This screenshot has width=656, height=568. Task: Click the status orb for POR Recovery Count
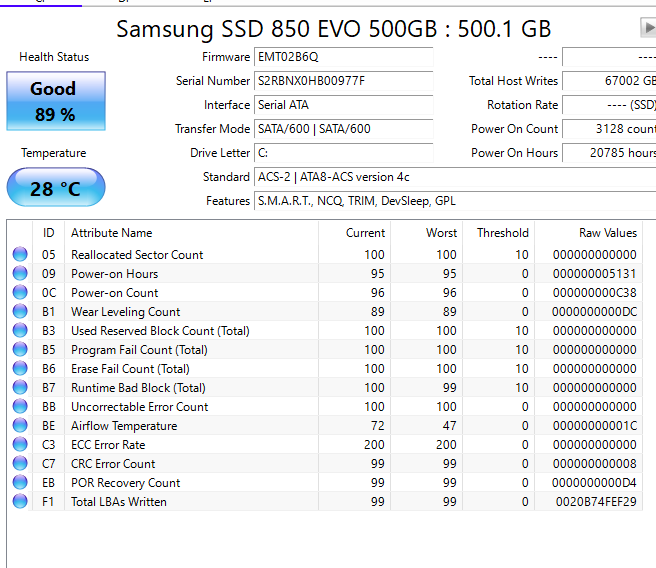(20, 482)
